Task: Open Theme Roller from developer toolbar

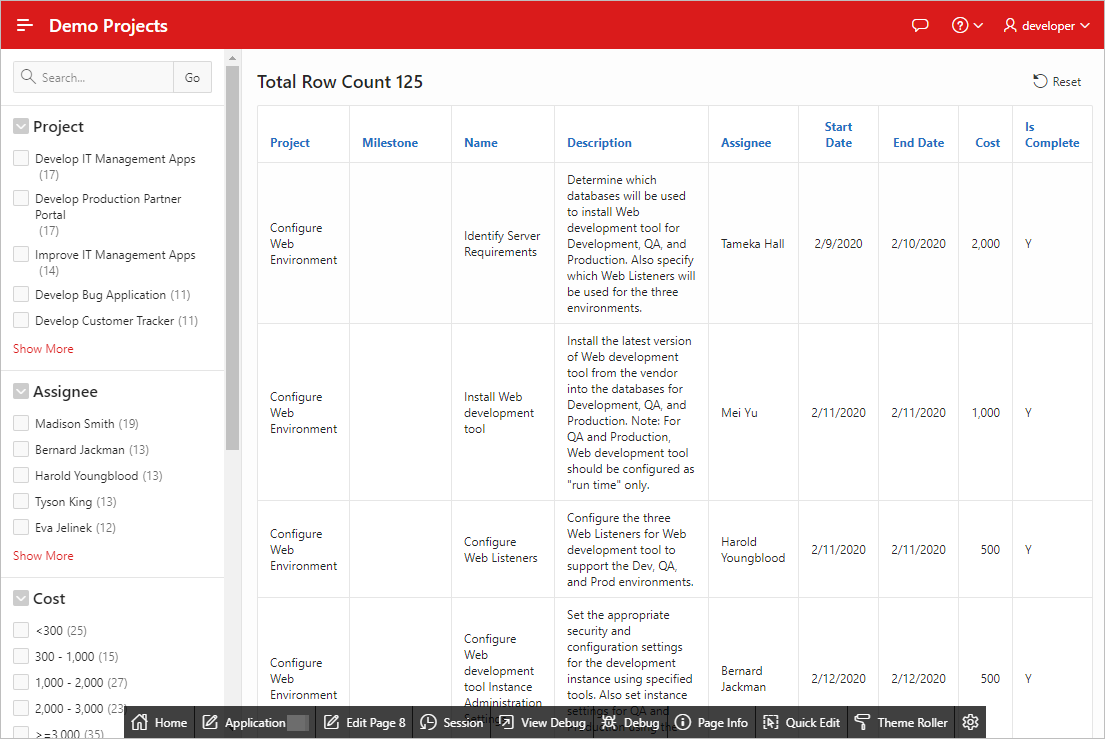Action: (901, 722)
